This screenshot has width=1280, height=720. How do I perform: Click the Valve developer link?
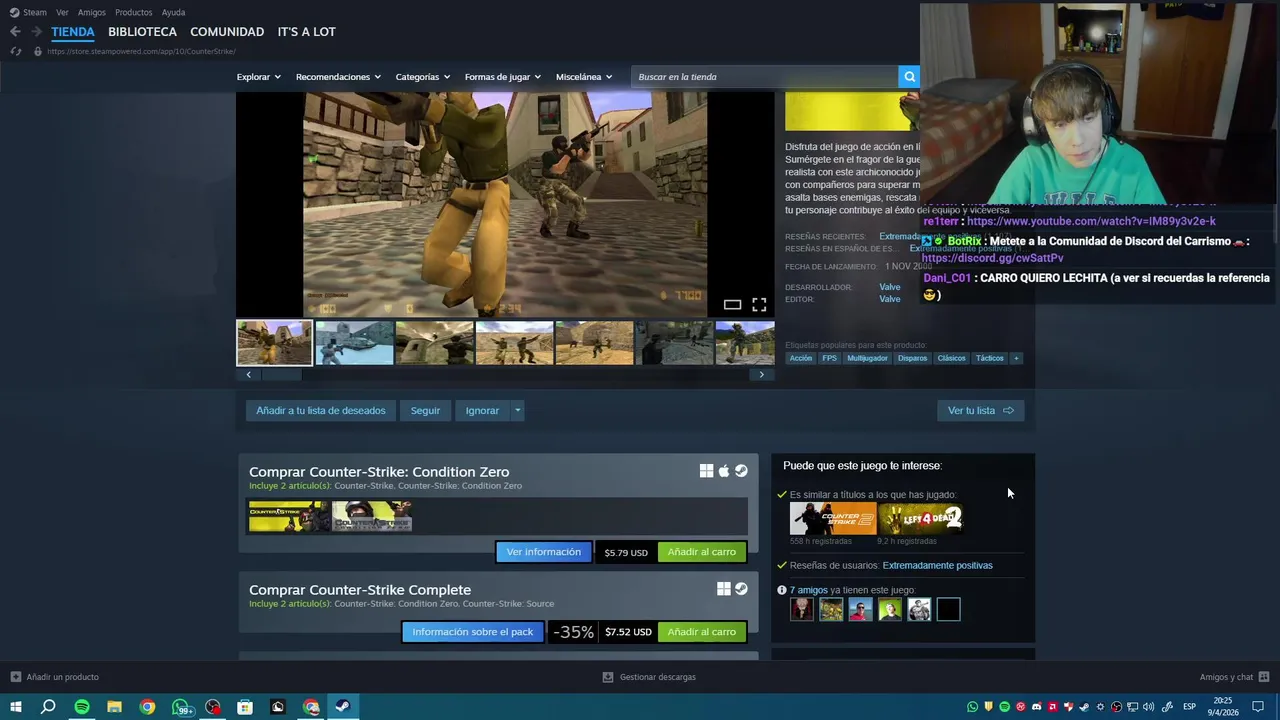click(x=889, y=287)
